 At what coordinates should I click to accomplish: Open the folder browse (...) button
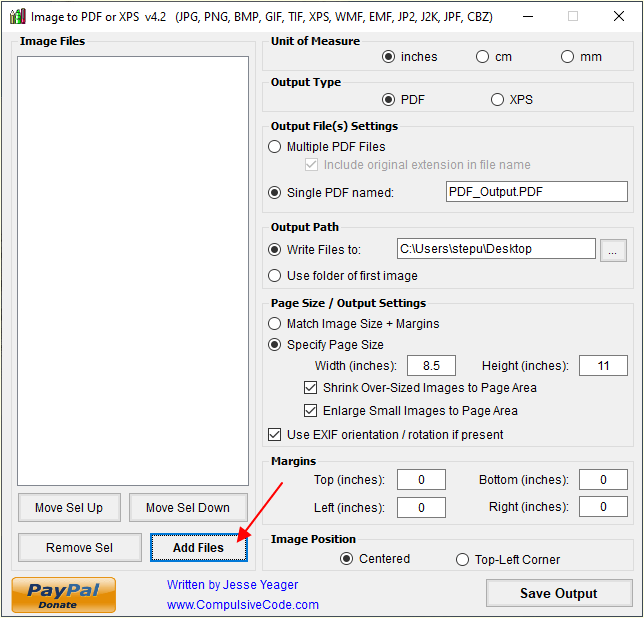click(x=613, y=250)
